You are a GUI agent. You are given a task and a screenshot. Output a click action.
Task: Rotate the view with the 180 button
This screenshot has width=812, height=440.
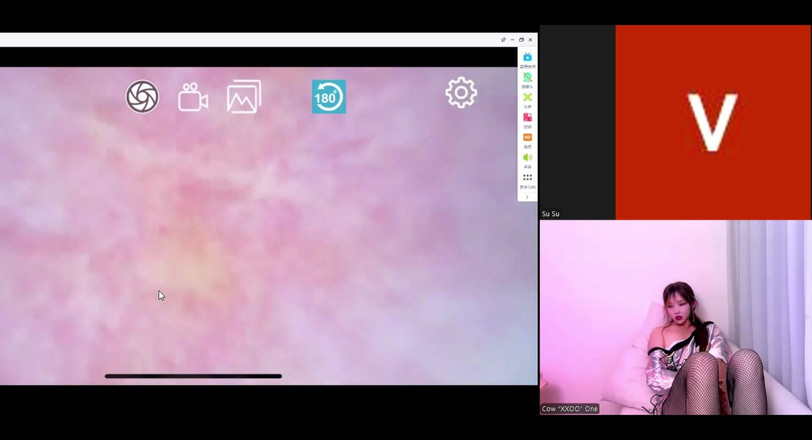[328, 97]
